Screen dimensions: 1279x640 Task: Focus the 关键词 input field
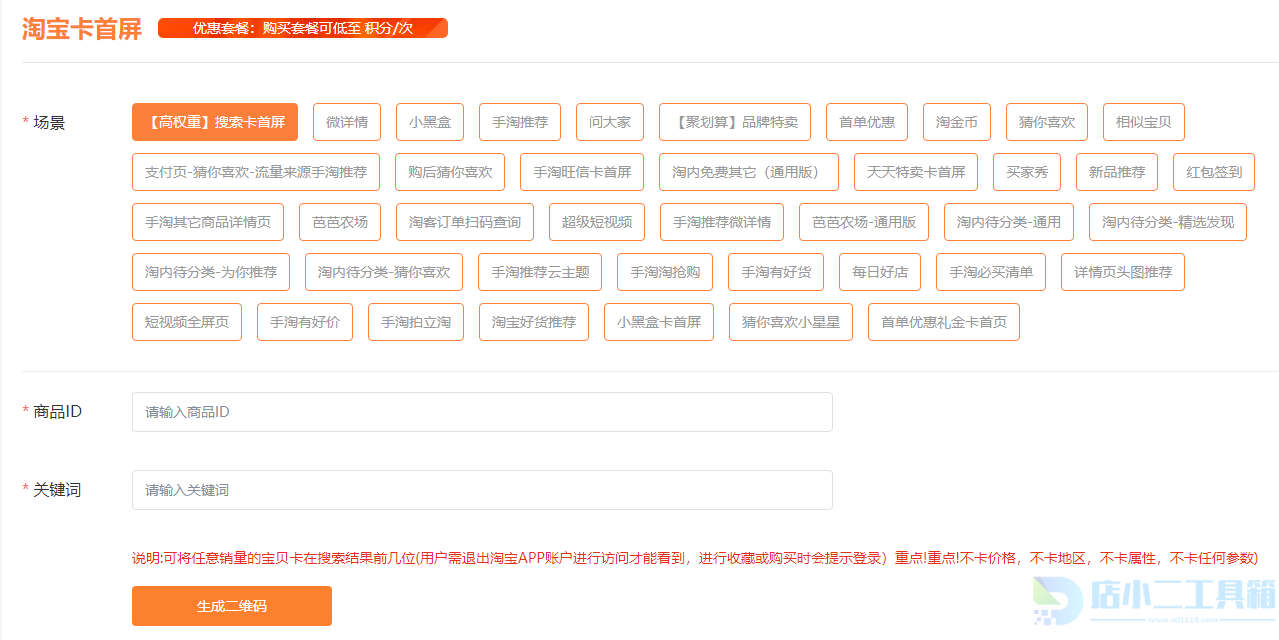pos(482,490)
